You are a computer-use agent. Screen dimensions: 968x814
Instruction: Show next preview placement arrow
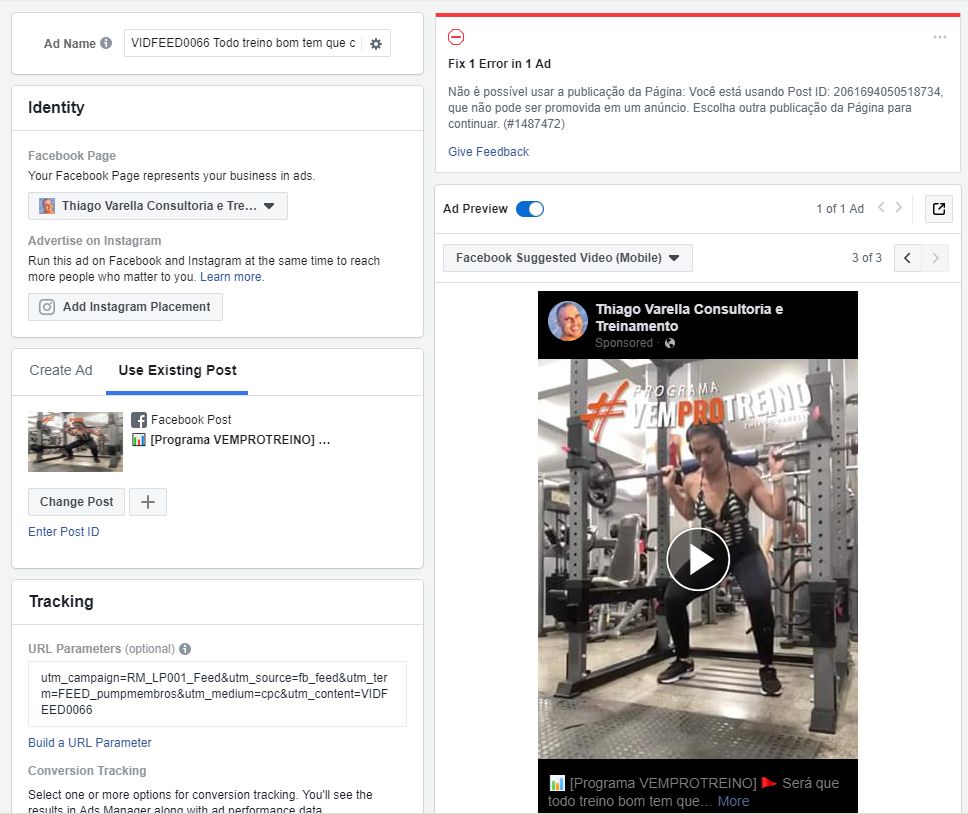coord(935,258)
